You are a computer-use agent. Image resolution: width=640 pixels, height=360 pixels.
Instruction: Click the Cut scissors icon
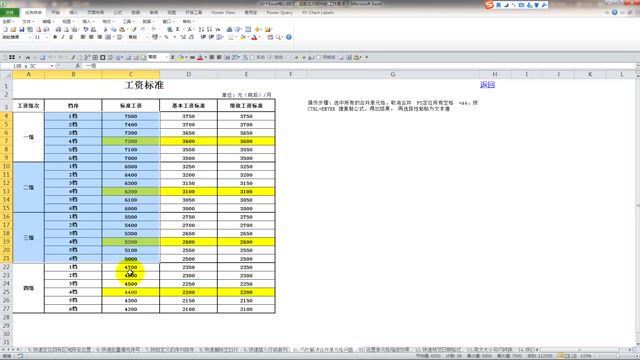[105, 29]
